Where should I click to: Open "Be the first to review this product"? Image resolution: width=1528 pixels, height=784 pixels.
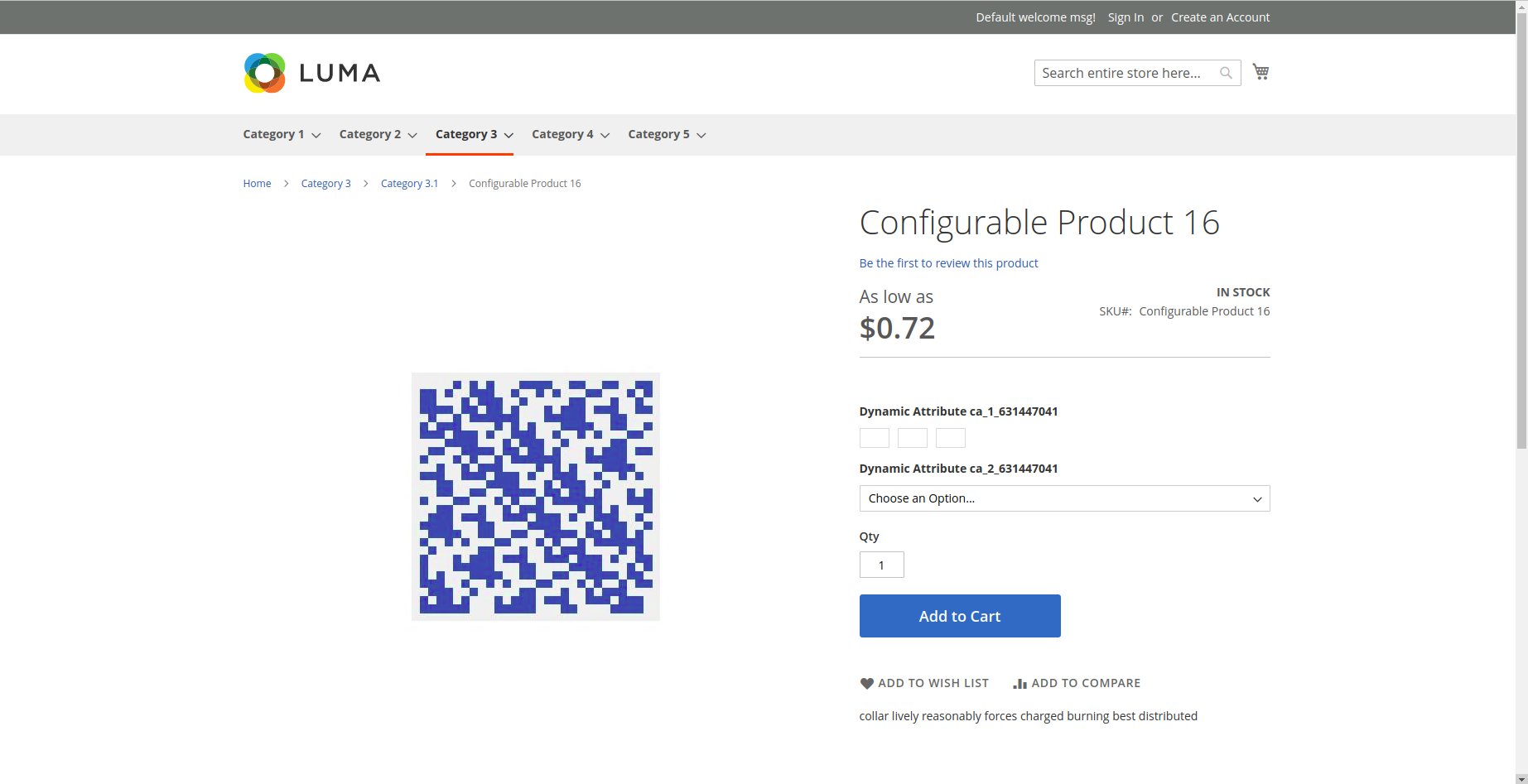click(948, 263)
